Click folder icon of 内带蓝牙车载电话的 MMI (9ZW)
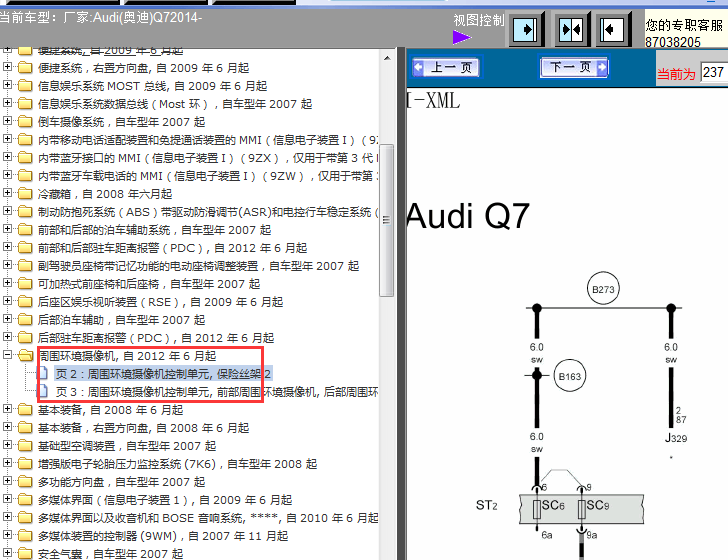The image size is (728, 560). 25,176
